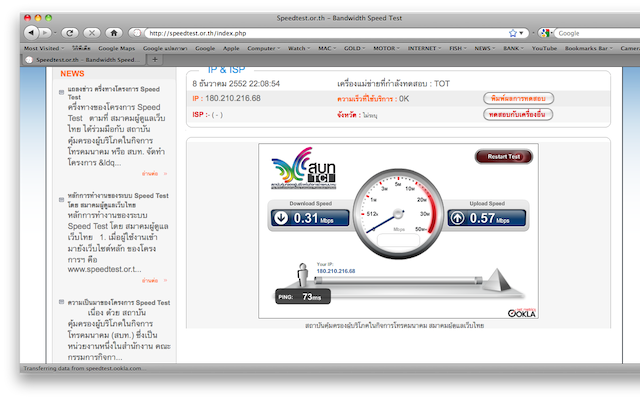Open the YouTube bookmark
640x400 pixels.
click(x=544, y=48)
